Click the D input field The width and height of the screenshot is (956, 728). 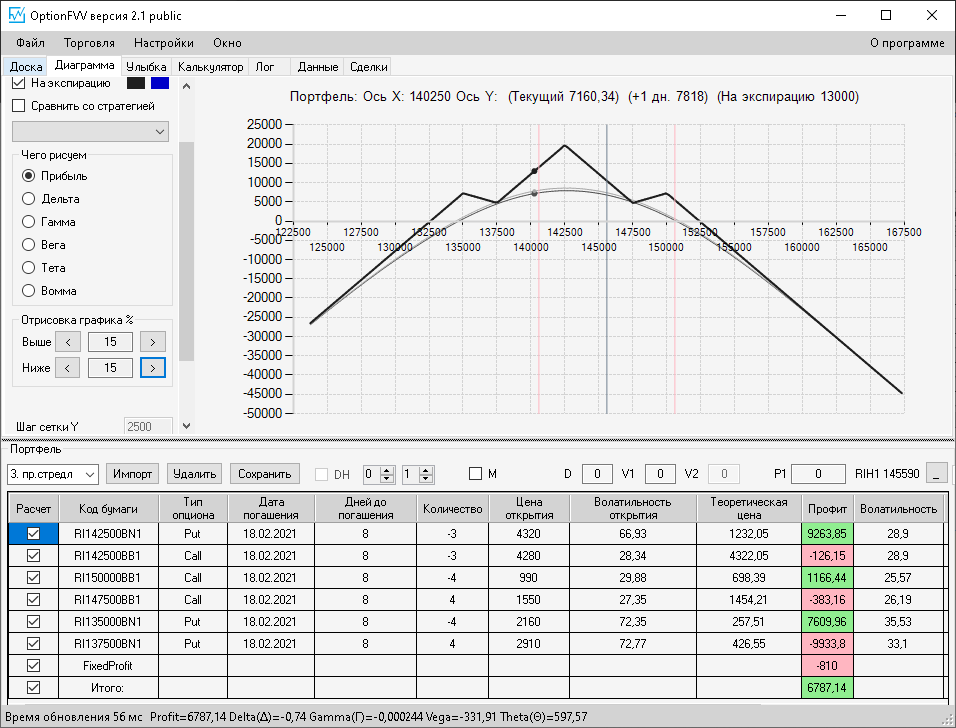click(x=597, y=474)
